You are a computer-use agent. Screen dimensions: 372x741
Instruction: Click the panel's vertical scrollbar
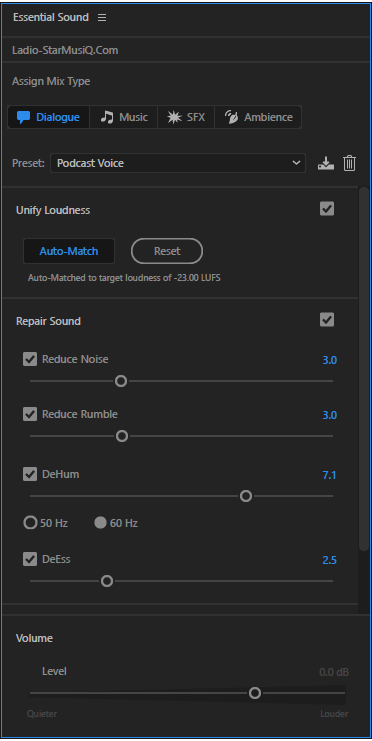pos(363,369)
